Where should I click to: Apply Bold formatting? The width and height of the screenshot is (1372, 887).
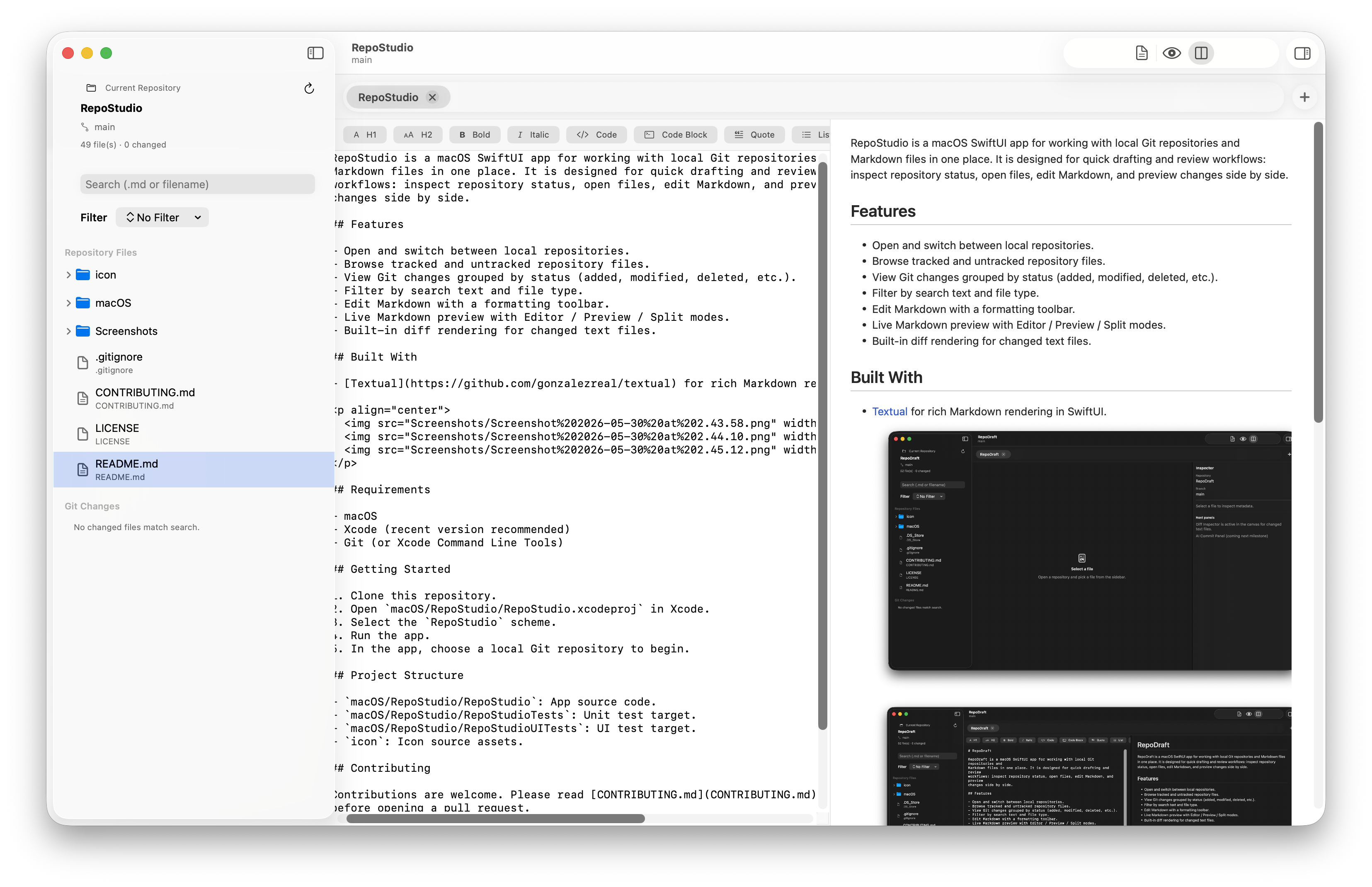click(475, 135)
